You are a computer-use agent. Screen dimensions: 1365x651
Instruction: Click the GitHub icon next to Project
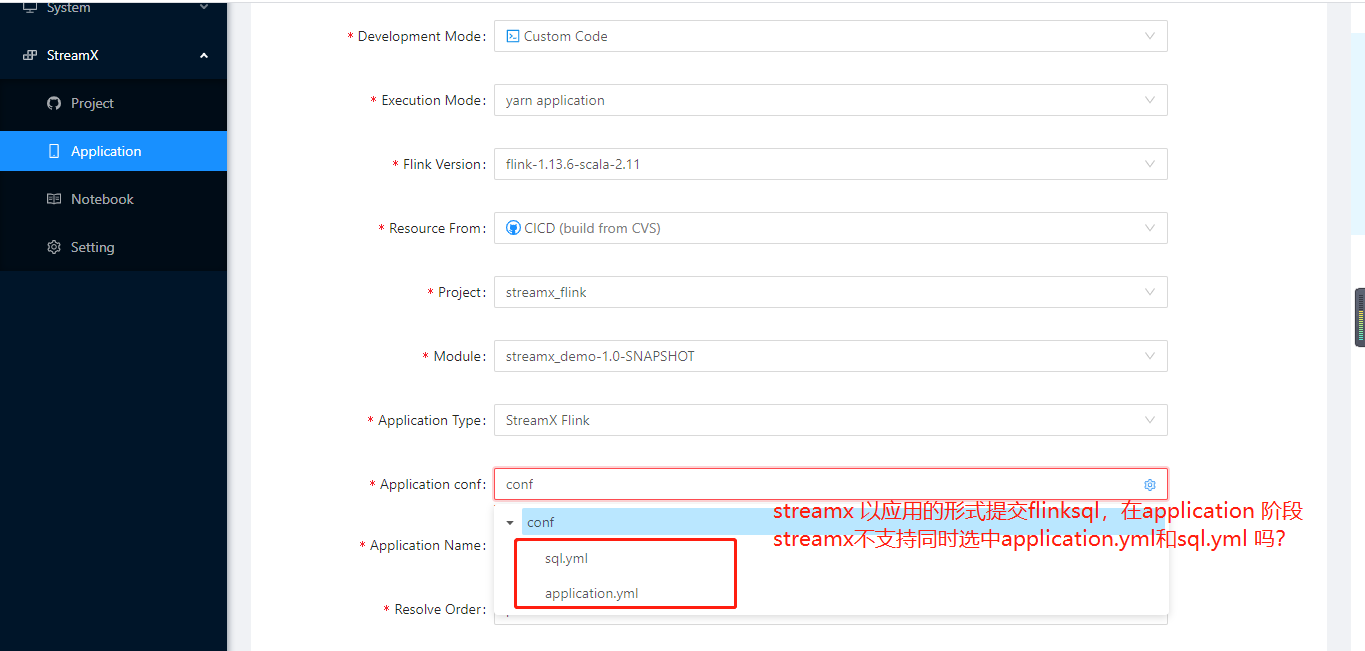point(54,103)
